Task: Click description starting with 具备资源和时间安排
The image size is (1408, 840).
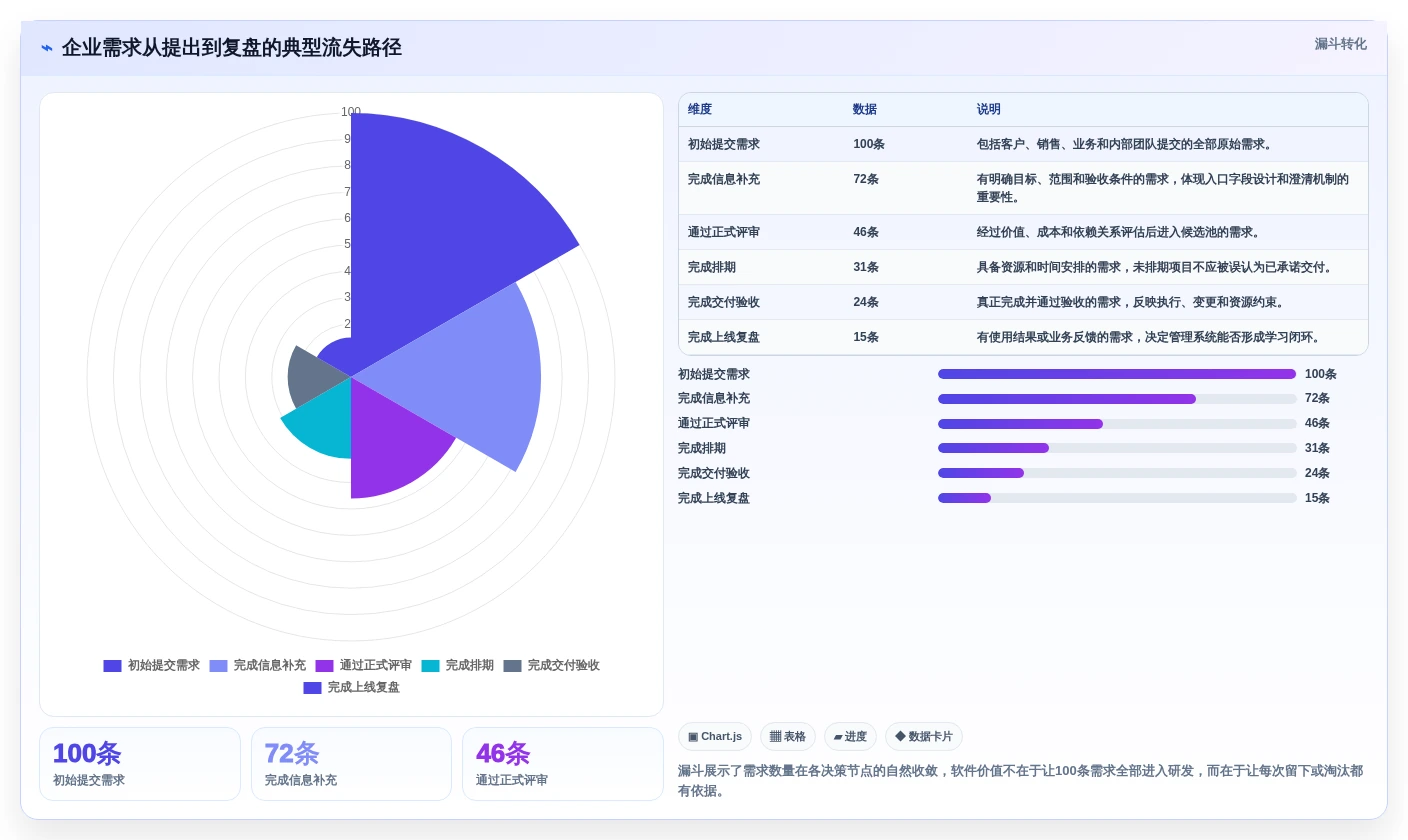Action: (x=1156, y=268)
